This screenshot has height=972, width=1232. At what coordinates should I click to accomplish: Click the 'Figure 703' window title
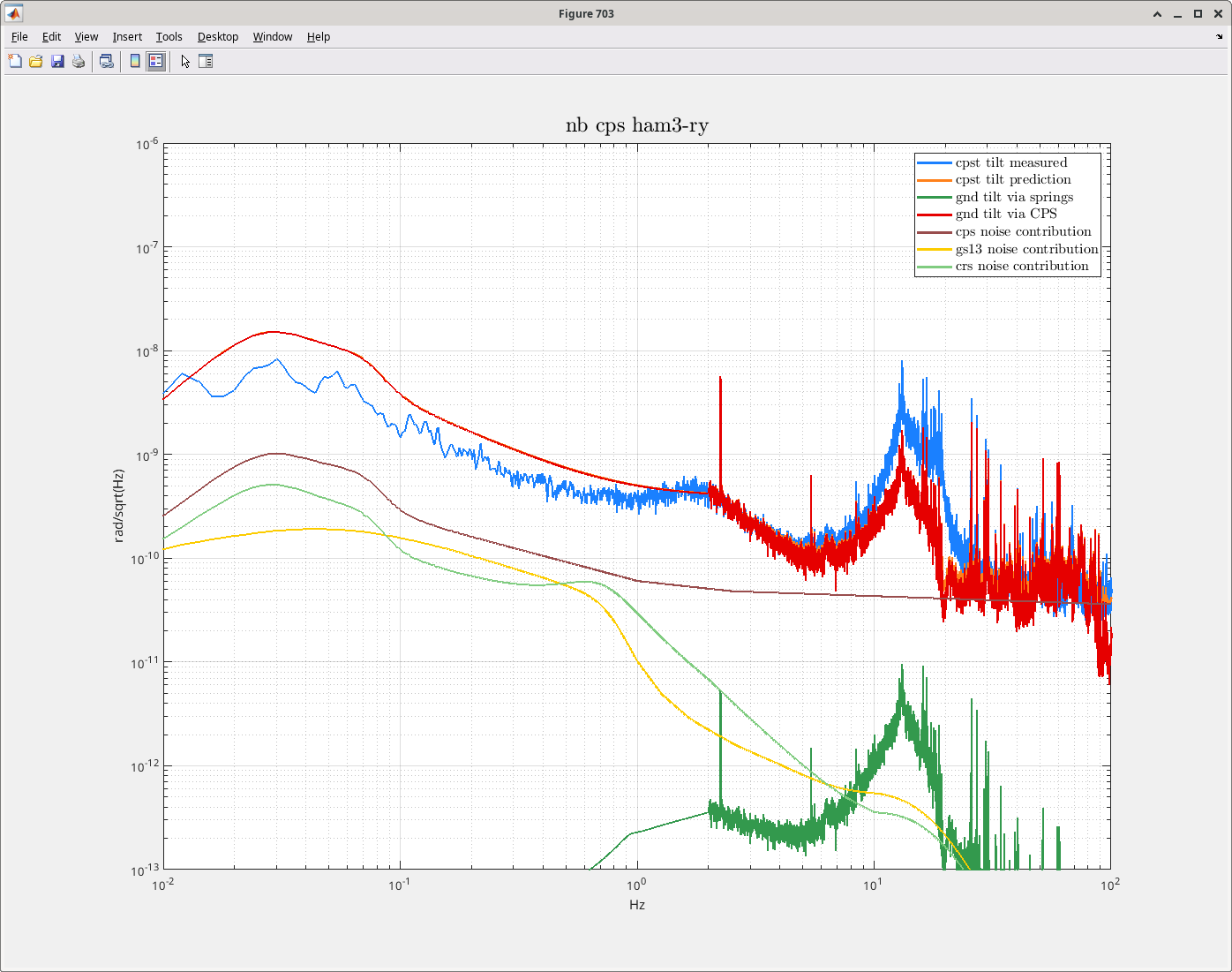click(586, 13)
